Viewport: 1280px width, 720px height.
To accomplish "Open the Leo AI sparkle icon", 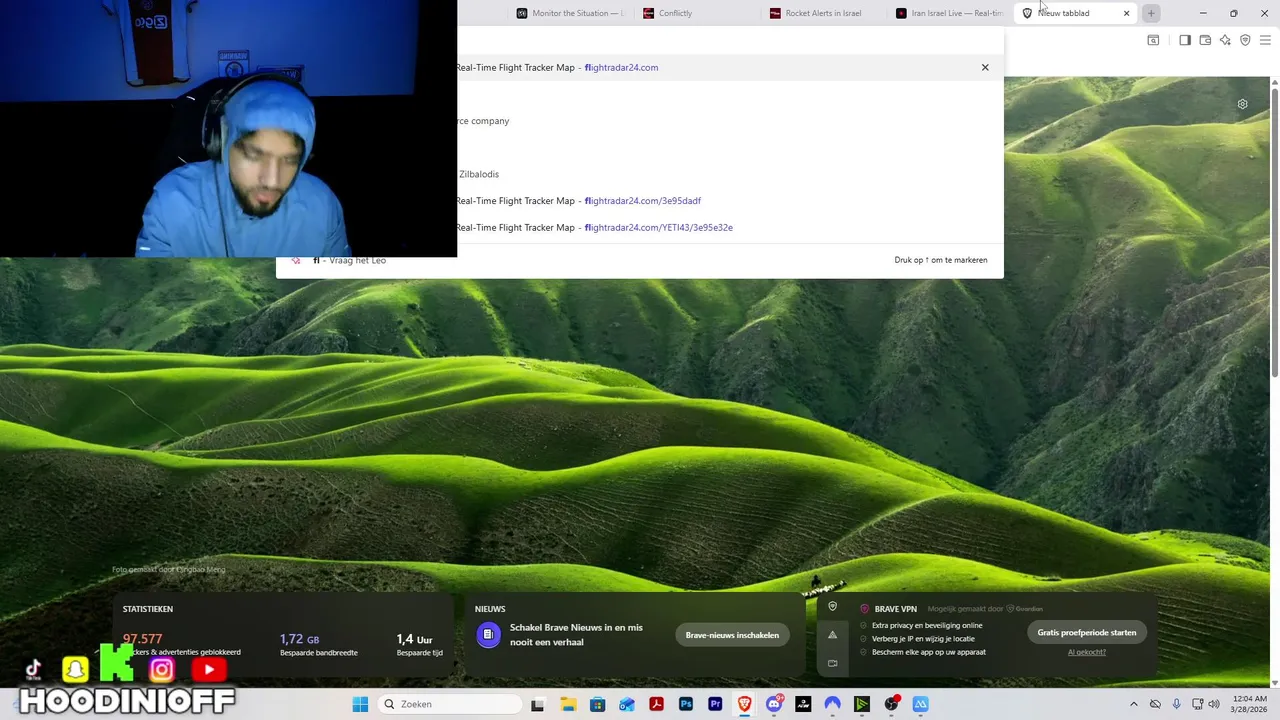I will [x=1225, y=40].
